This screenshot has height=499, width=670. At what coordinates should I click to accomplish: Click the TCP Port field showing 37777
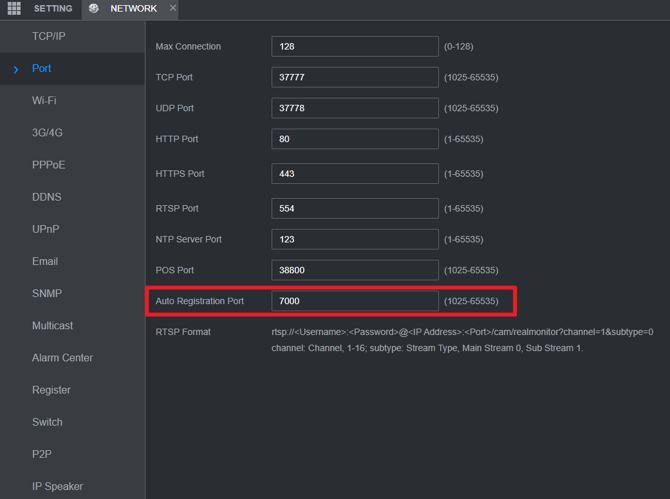[354, 77]
